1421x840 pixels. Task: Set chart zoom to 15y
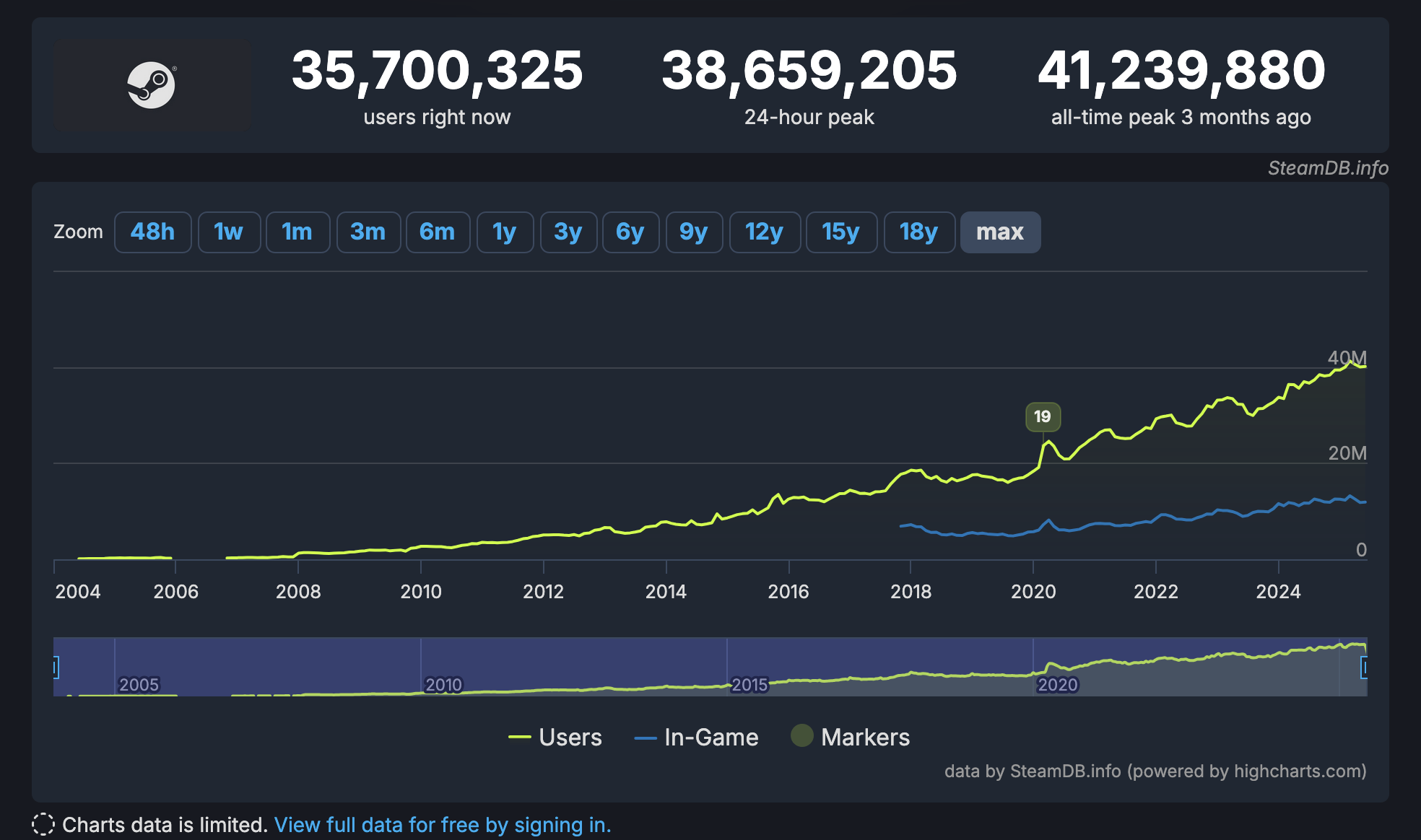[x=841, y=232]
